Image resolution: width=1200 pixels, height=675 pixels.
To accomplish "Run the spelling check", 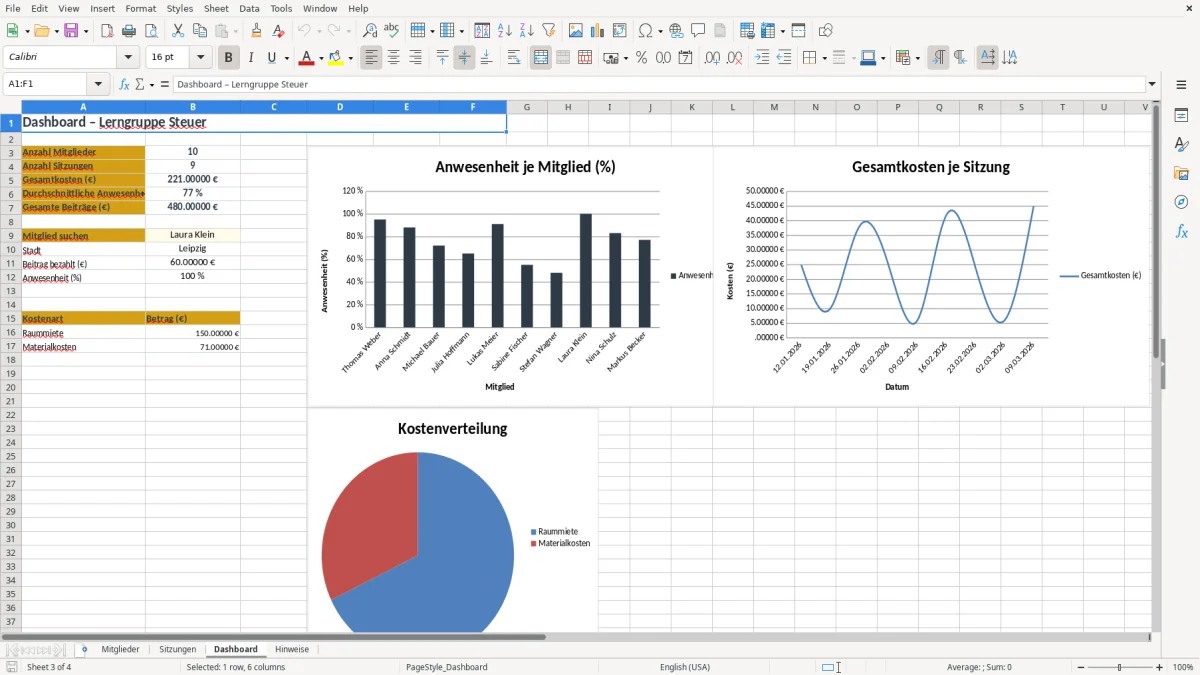I will (392, 31).
